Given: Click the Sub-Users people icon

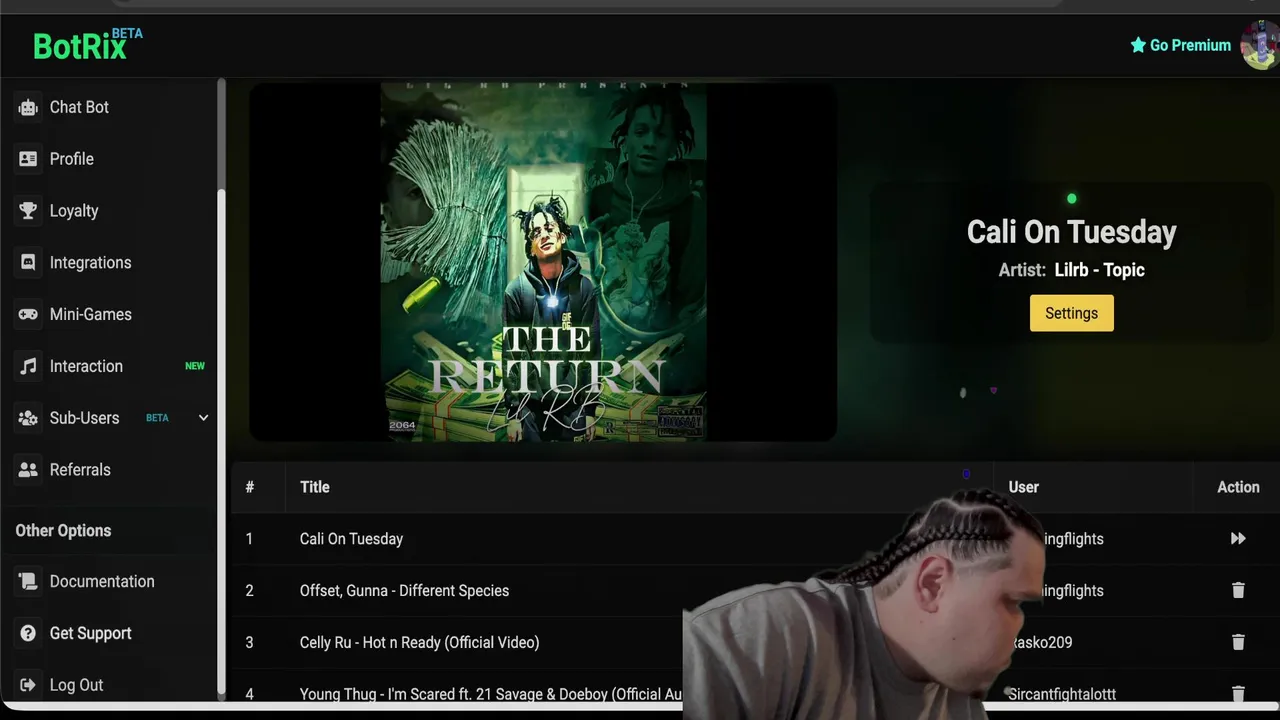Looking at the screenshot, I should pos(28,418).
